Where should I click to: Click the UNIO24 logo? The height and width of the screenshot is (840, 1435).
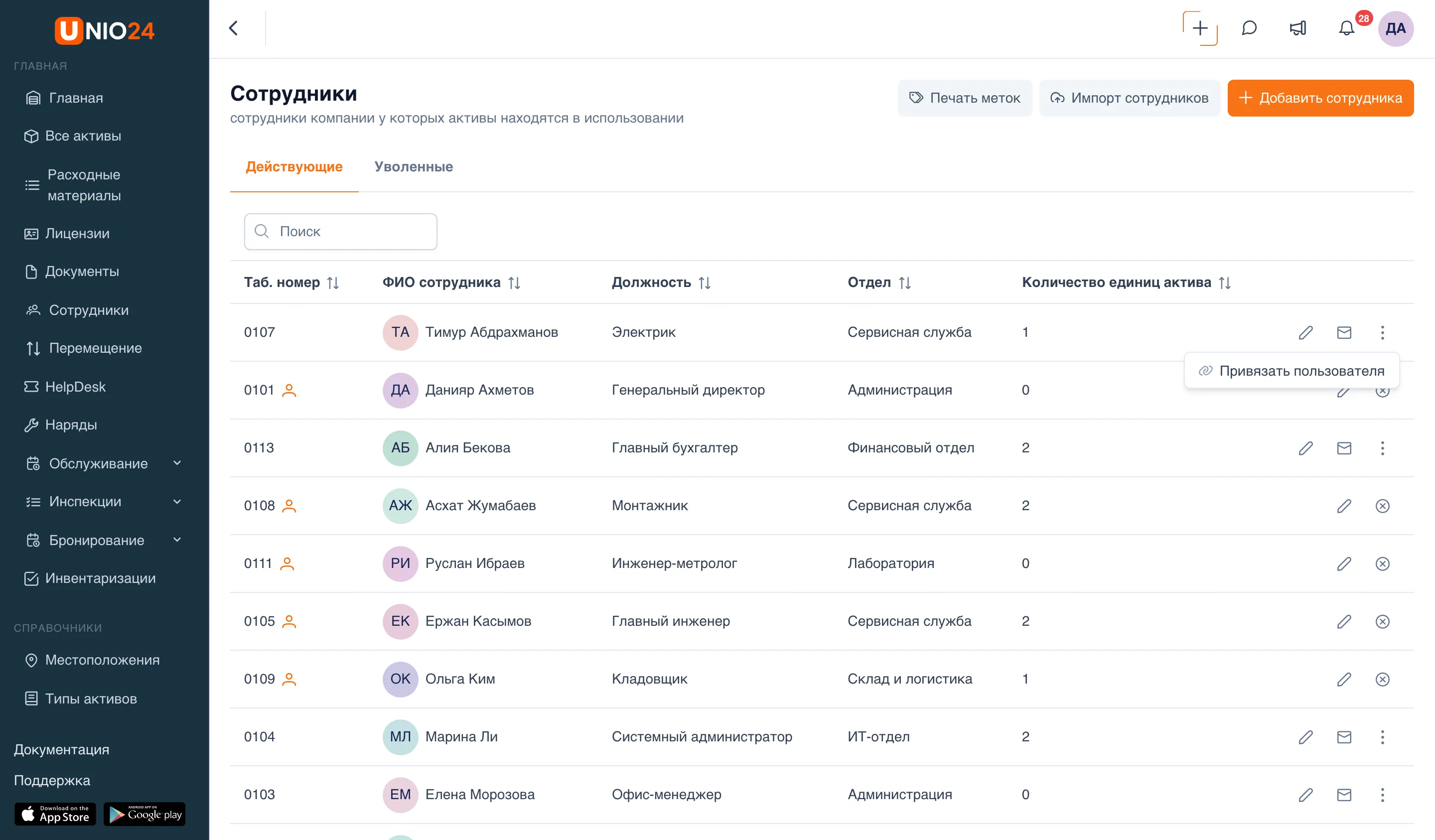tap(104, 30)
